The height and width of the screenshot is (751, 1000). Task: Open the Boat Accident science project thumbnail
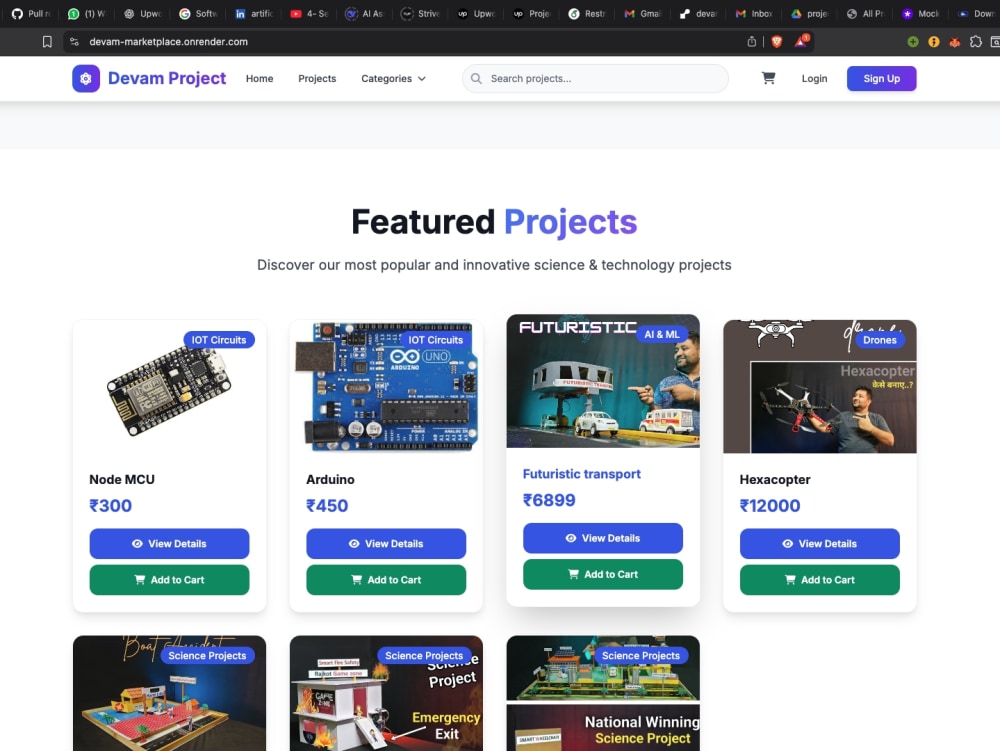(x=169, y=693)
